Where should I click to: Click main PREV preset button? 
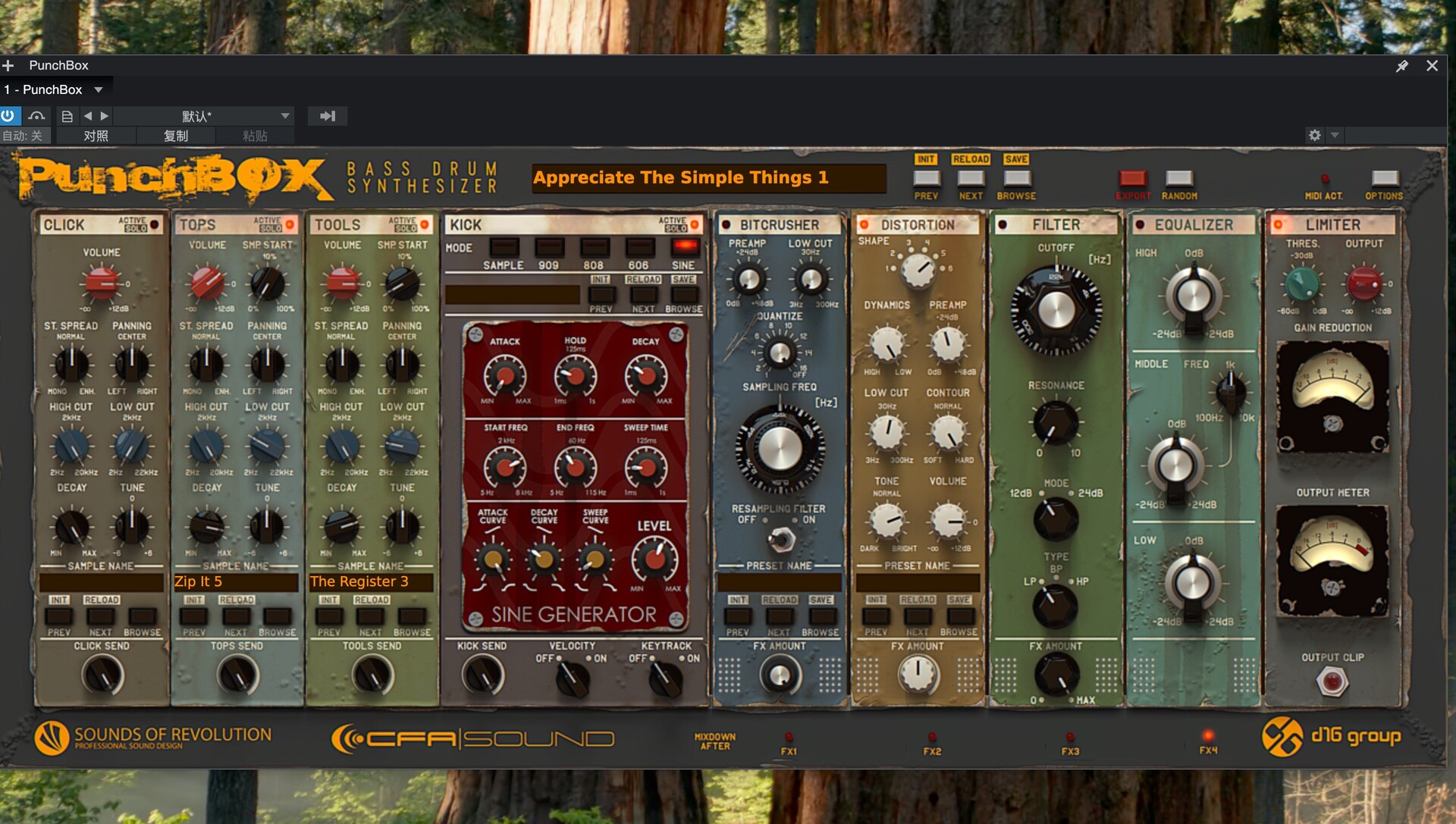coord(926,179)
